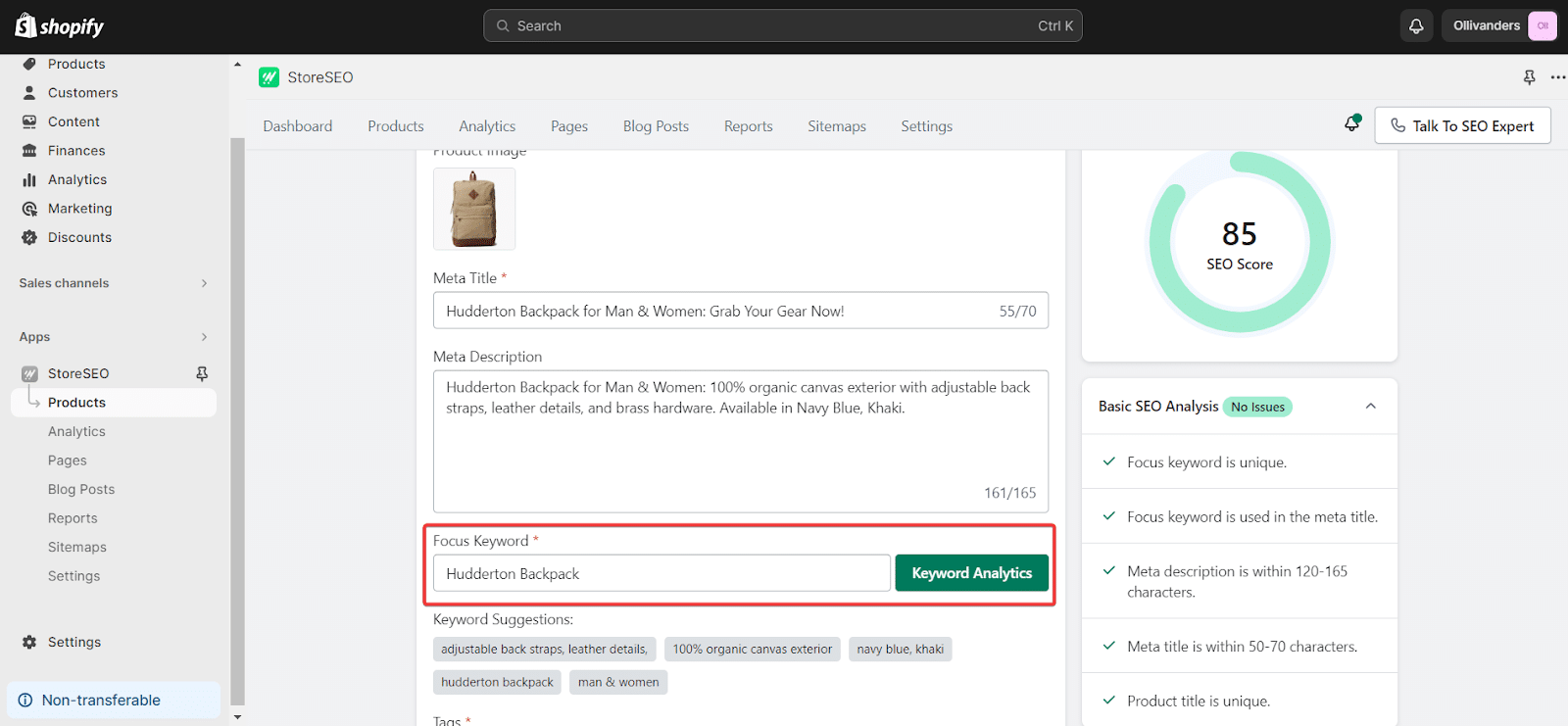Click 'Focus keyword is unique.' check item
Viewport: 1568px width, 726px height.
pos(1240,461)
